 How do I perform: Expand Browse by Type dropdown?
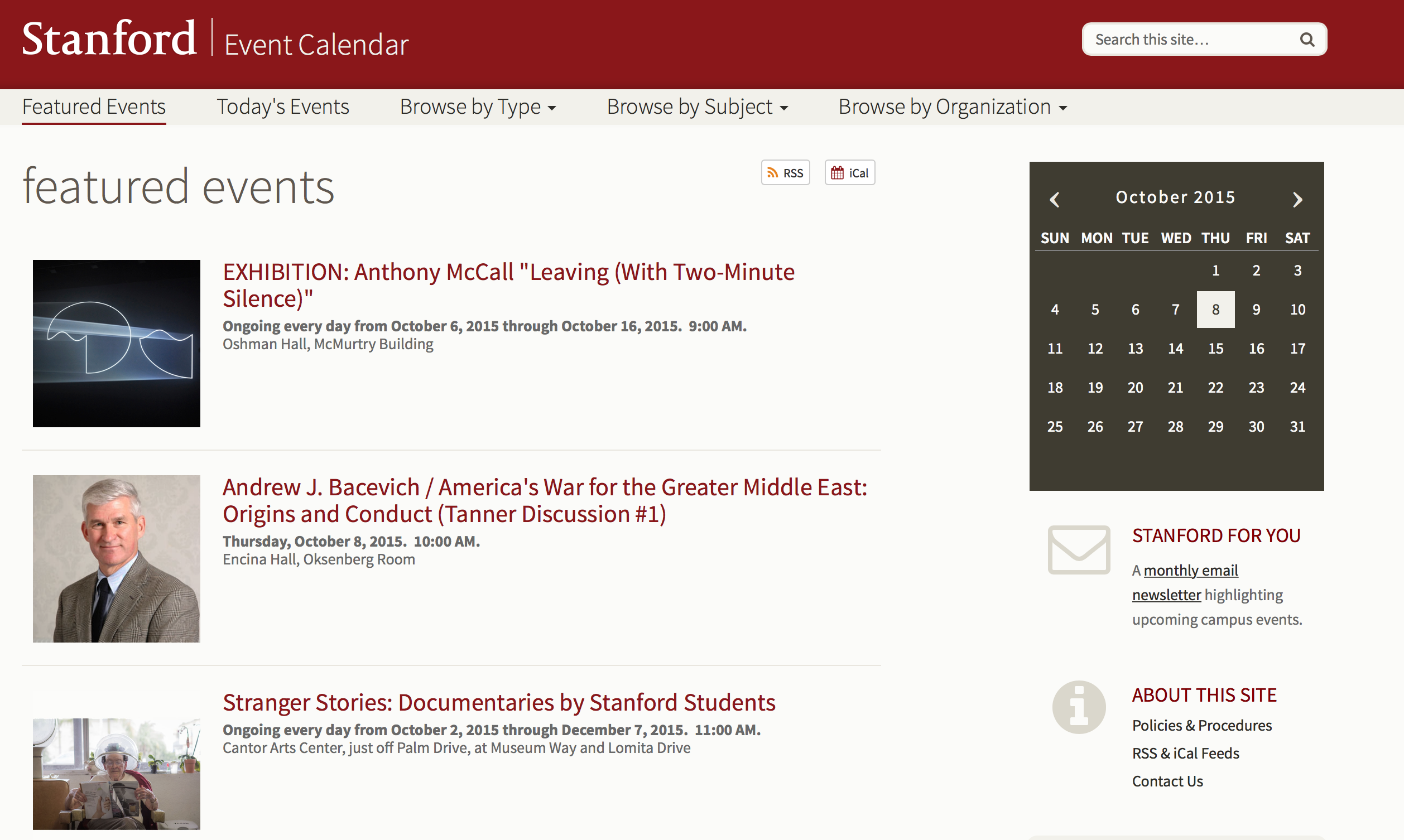(x=477, y=107)
